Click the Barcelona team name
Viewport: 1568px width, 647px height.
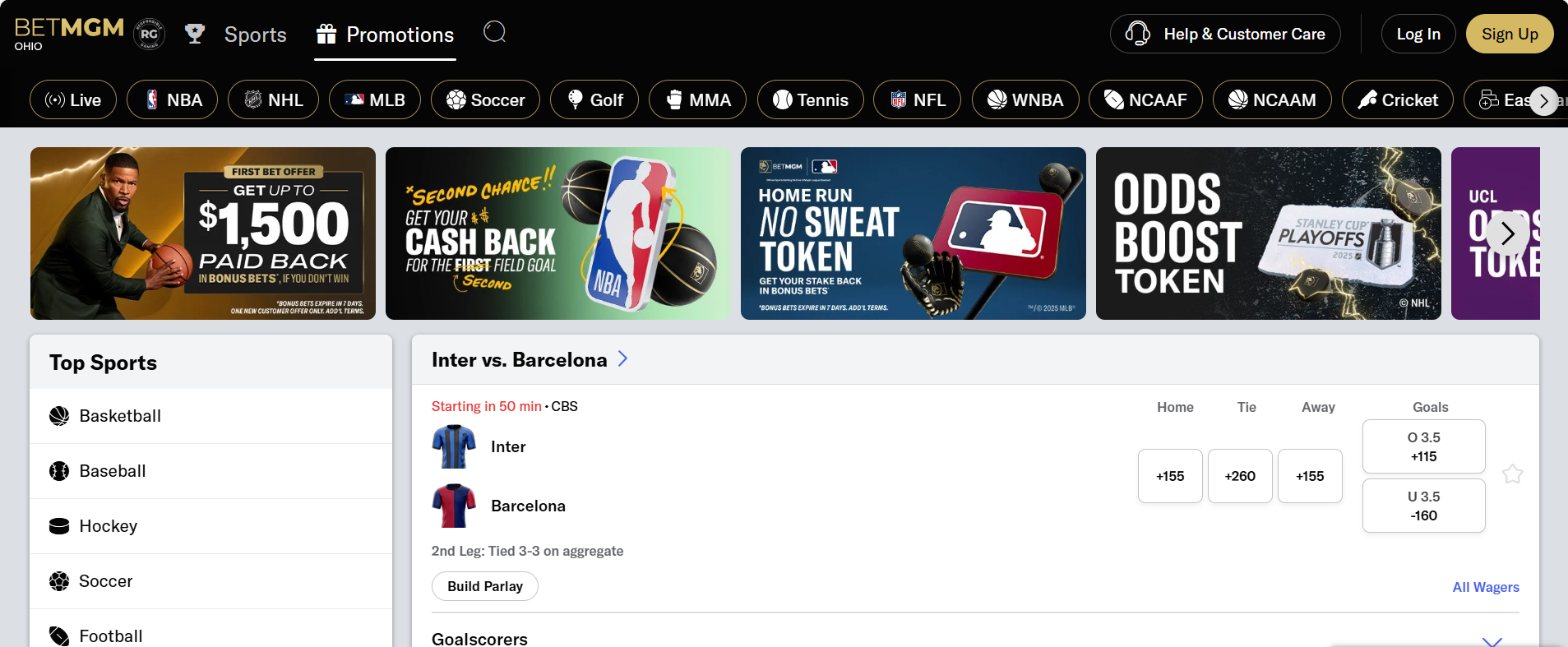pos(528,506)
